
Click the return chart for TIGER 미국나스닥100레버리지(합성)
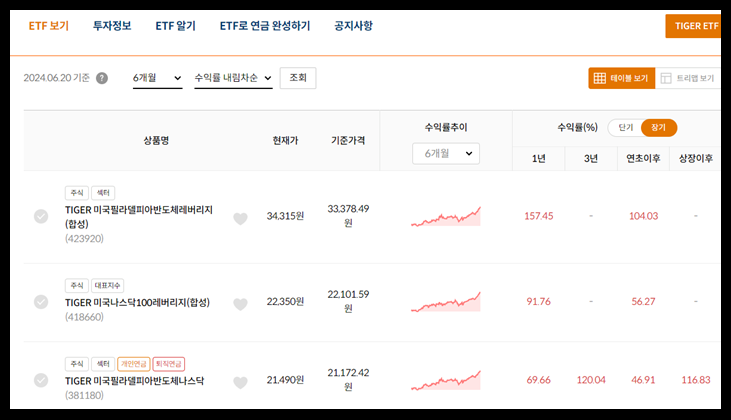(446, 302)
